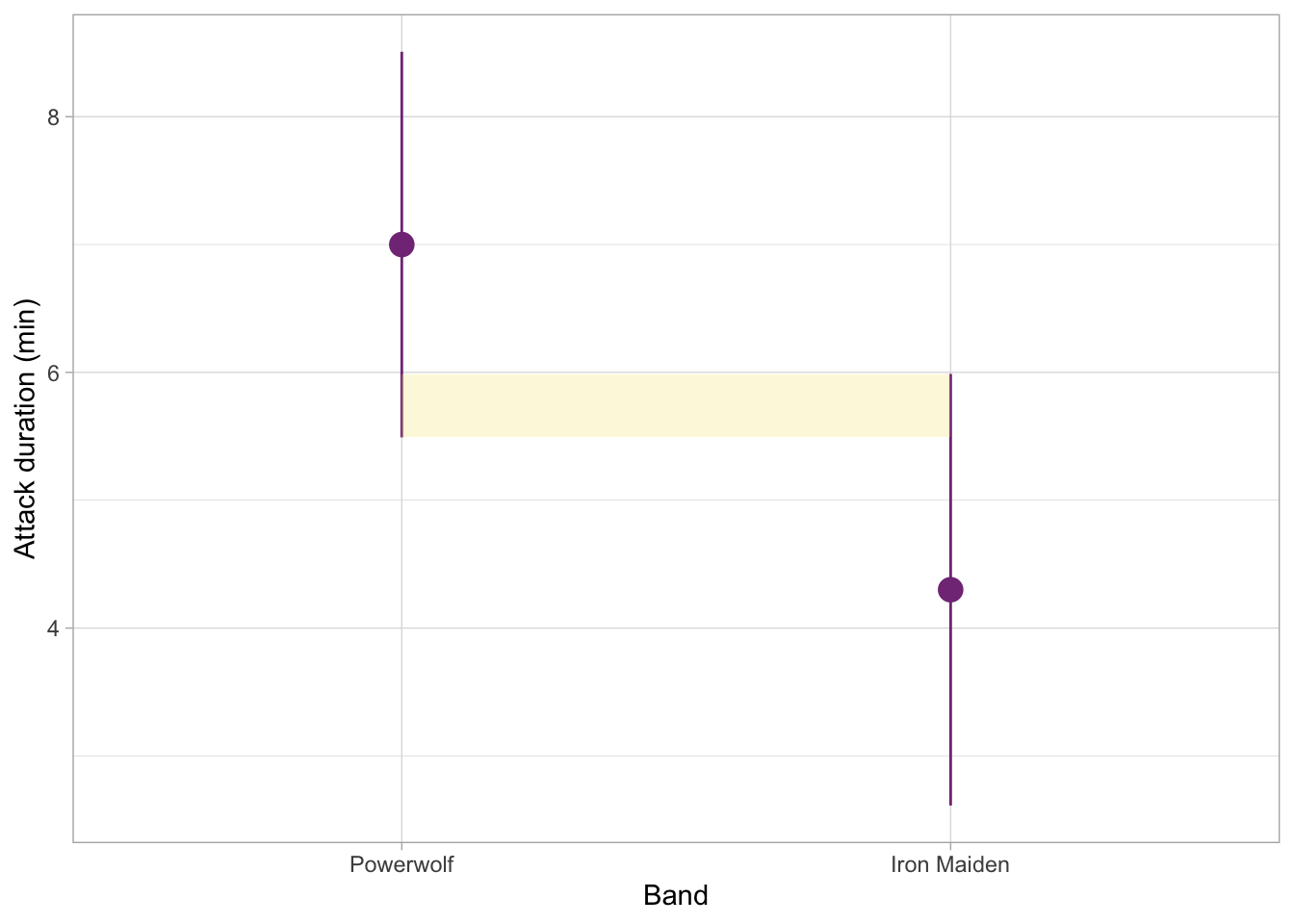Click the x-axis tick mark above Iron Maiden label
The image size is (1294, 924).
pos(950,846)
